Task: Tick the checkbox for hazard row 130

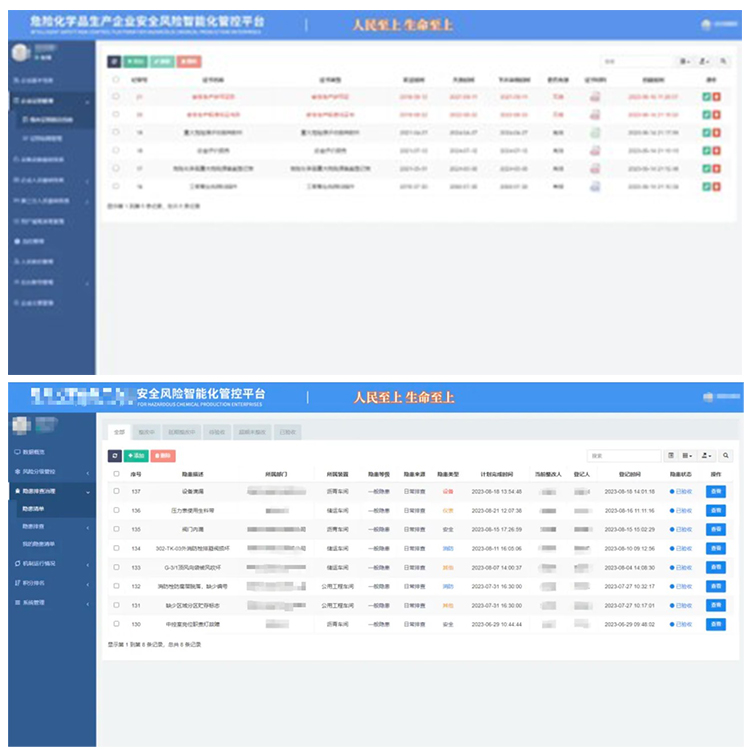Action: pyautogui.click(x=116, y=624)
